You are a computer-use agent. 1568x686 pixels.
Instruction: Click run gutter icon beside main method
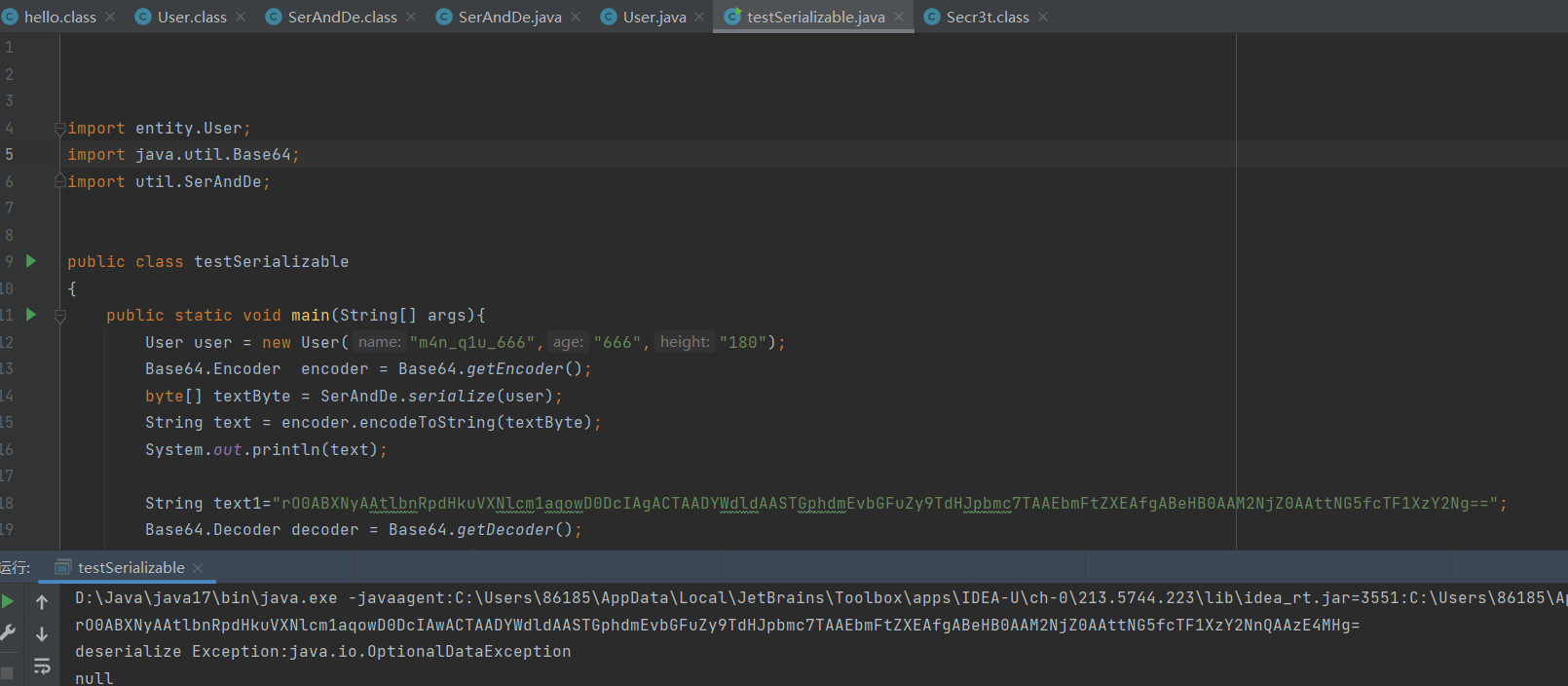point(31,315)
